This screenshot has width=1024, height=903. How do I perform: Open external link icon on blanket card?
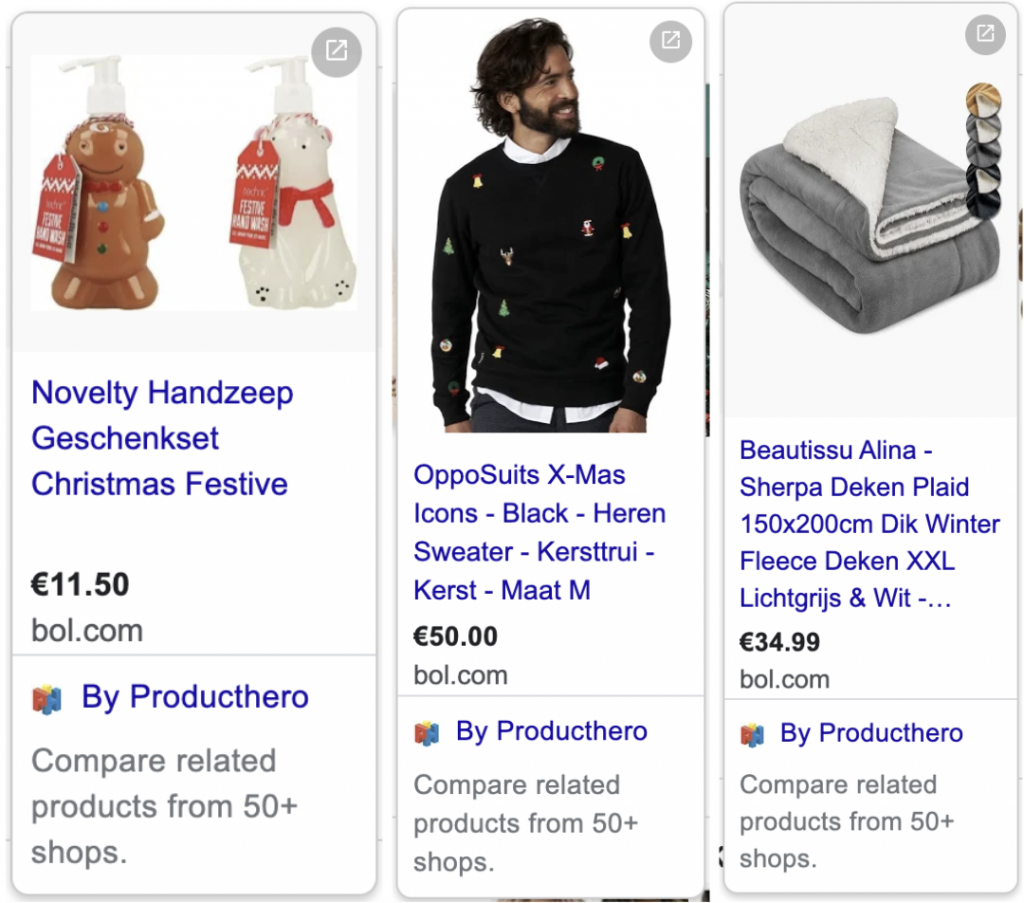(x=985, y=33)
